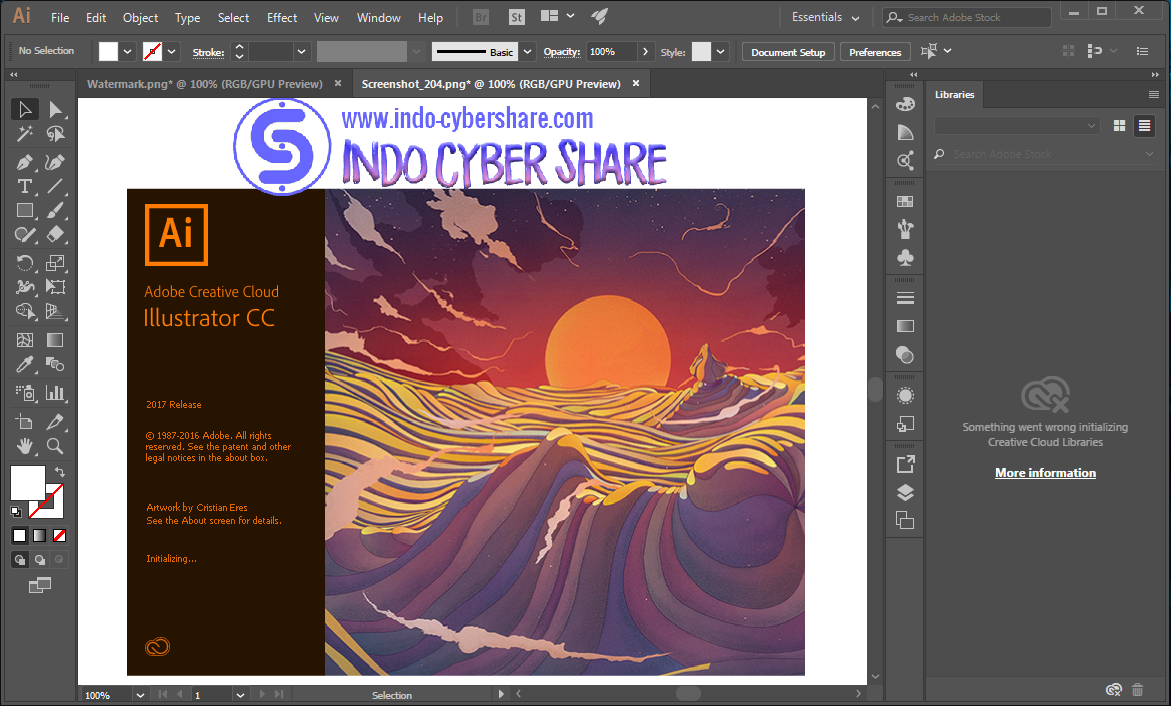Switch to the Libraries panel tab

coord(954,94)
